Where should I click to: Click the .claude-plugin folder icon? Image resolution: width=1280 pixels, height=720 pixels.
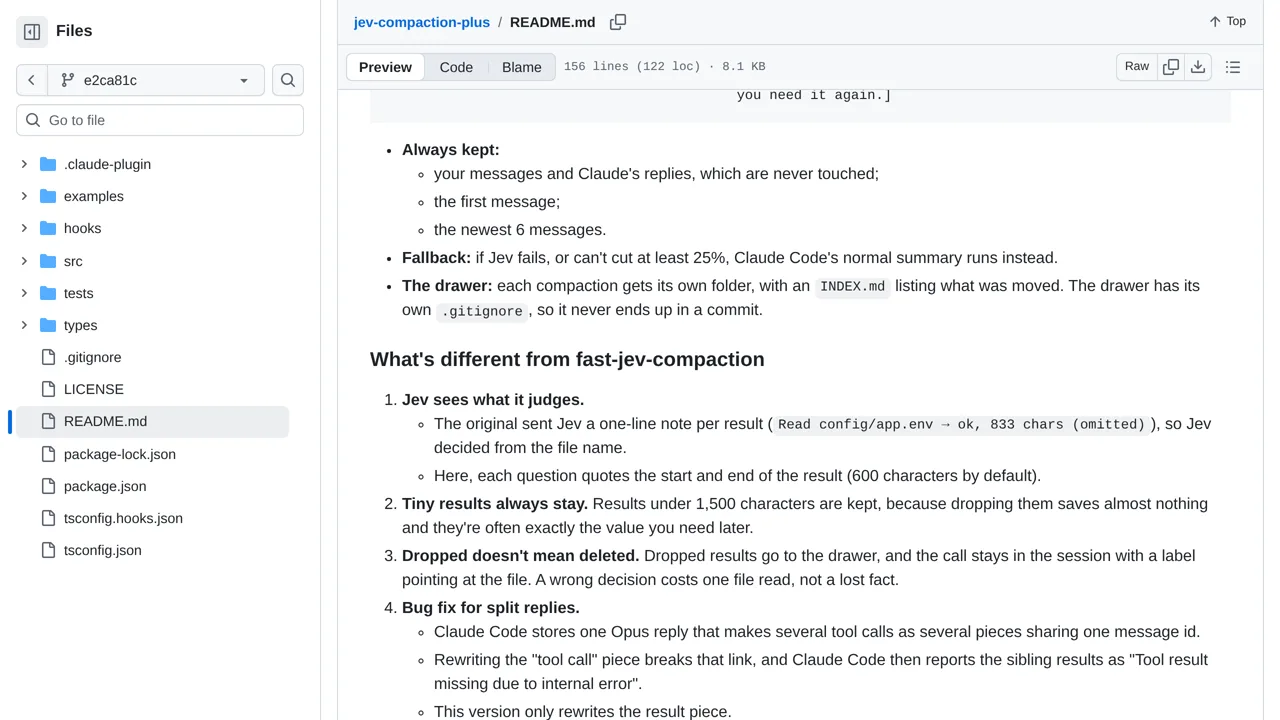pos(48,164)
